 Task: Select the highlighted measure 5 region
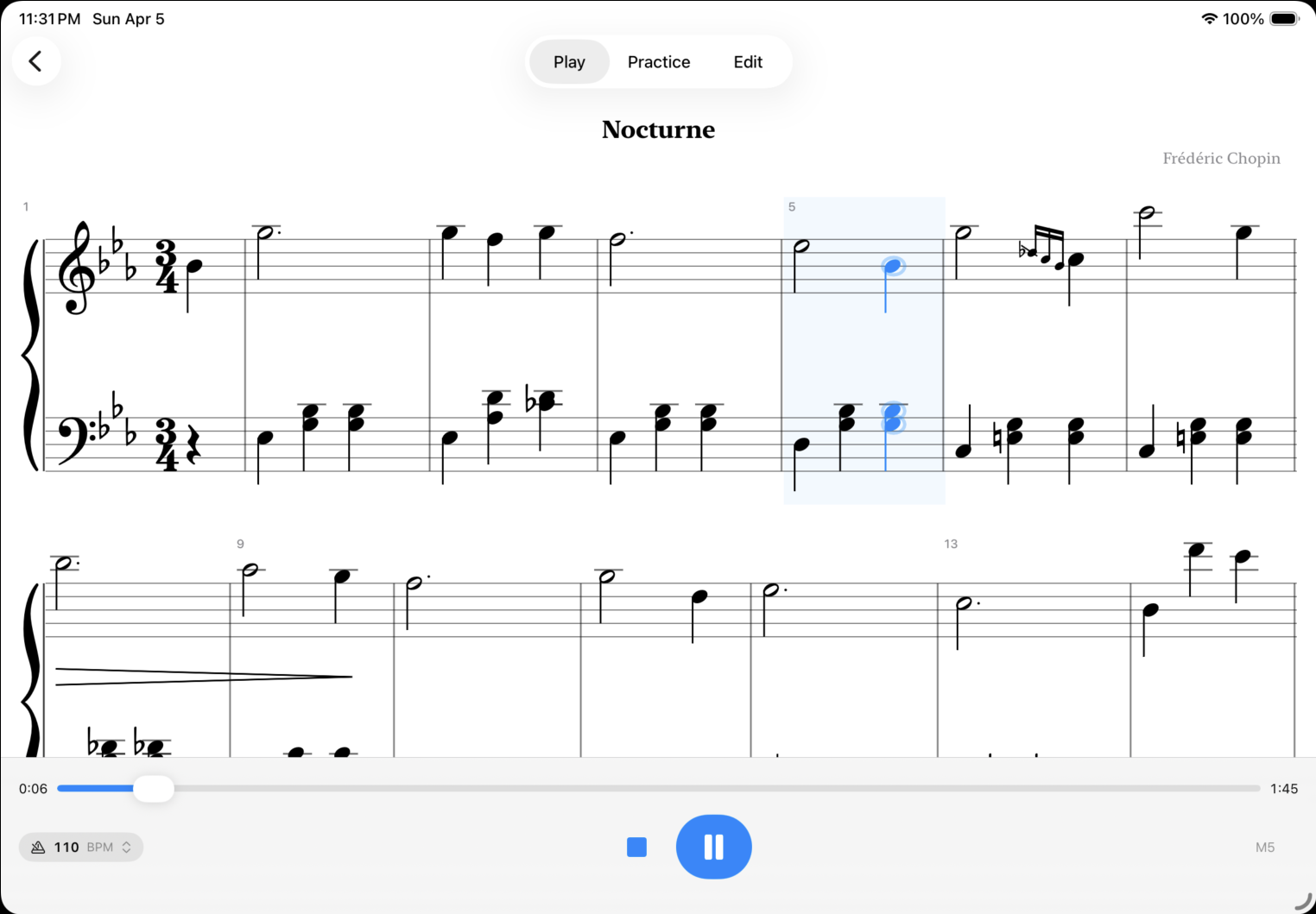[864, 350]
